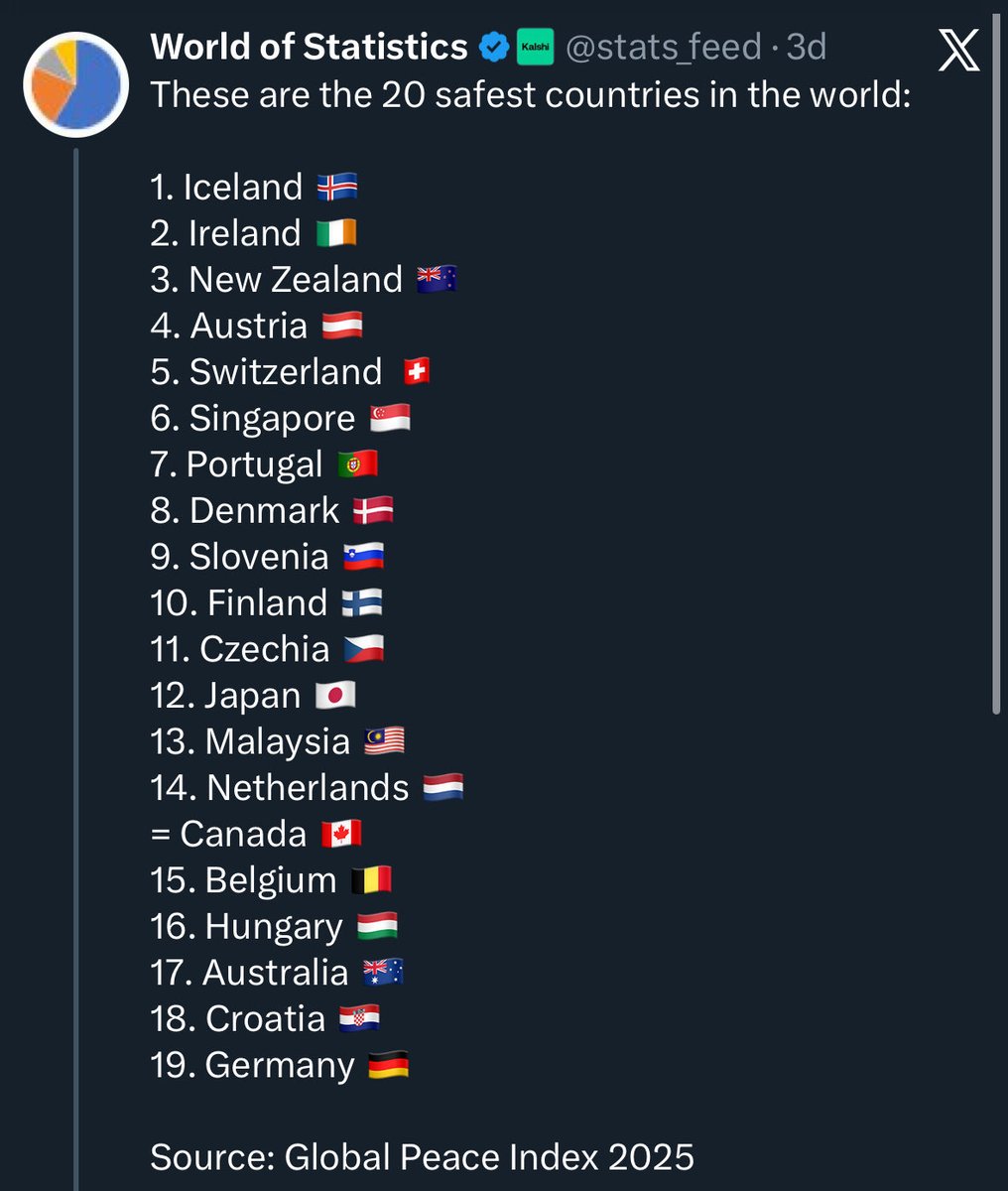Click the Canada flag emoji
This screenshot has width=1008, height=1191.
pyautogui.click(x=341, y=834)
